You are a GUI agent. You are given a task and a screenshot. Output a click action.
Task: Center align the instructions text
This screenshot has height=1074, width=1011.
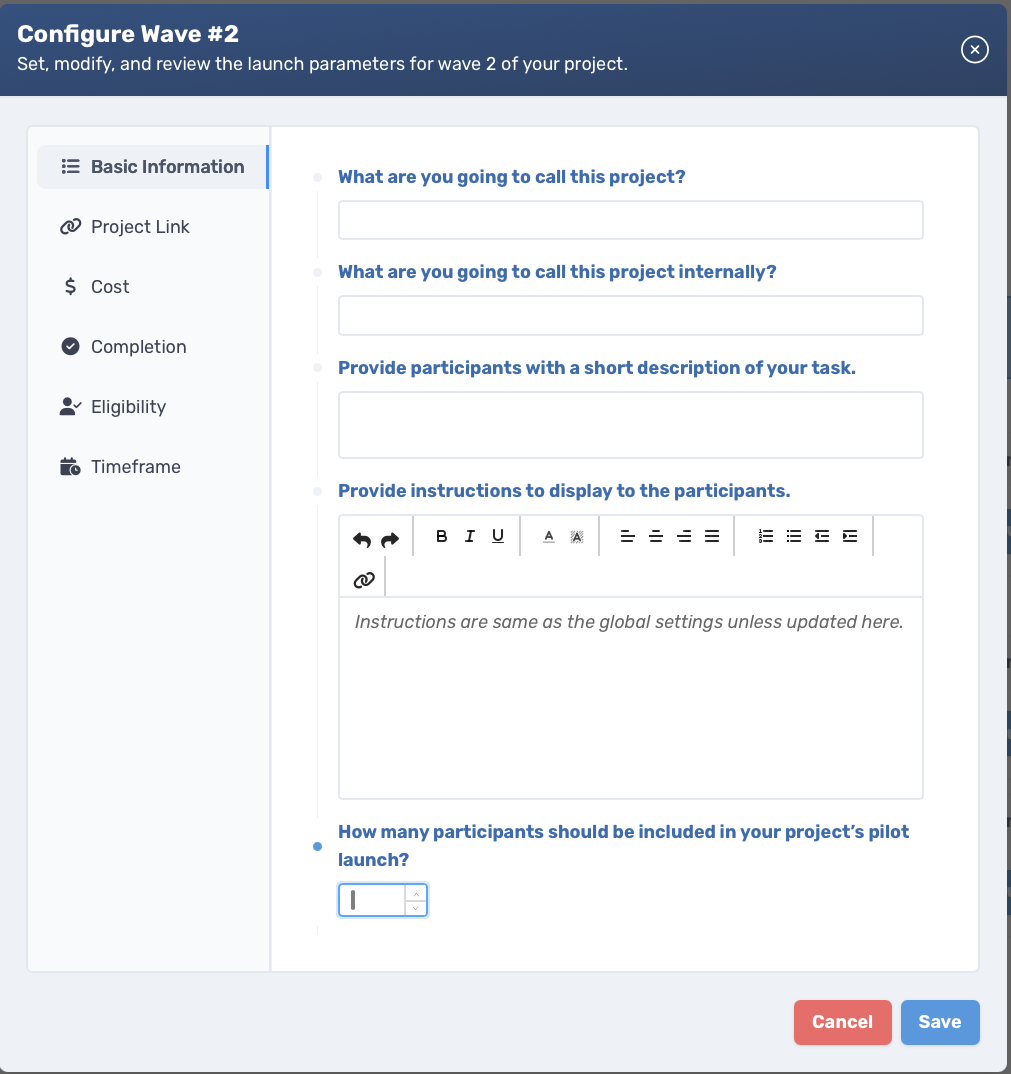(x=656, y=536)
